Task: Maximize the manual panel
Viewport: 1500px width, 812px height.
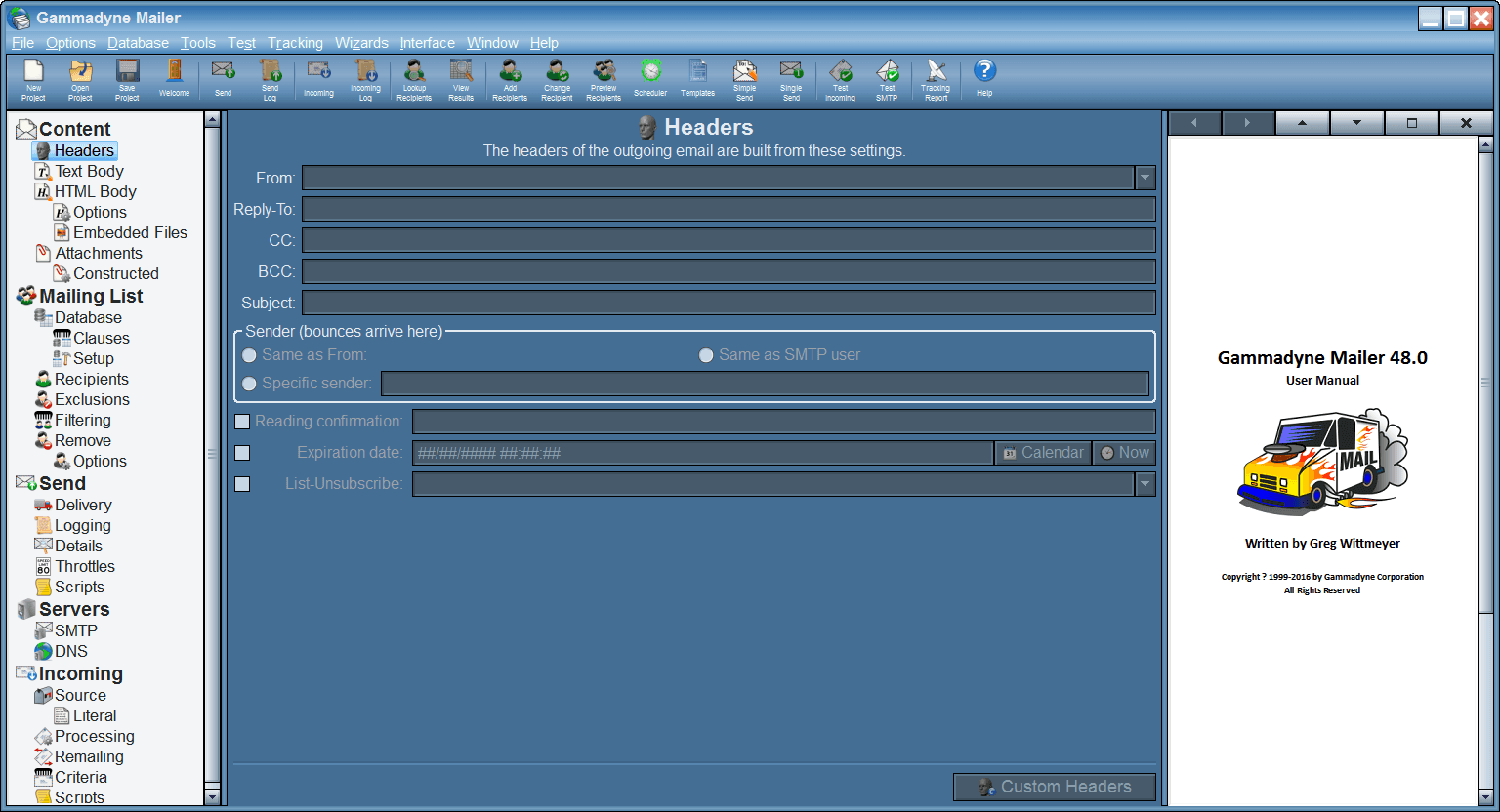Action: tap(1411, 123)
